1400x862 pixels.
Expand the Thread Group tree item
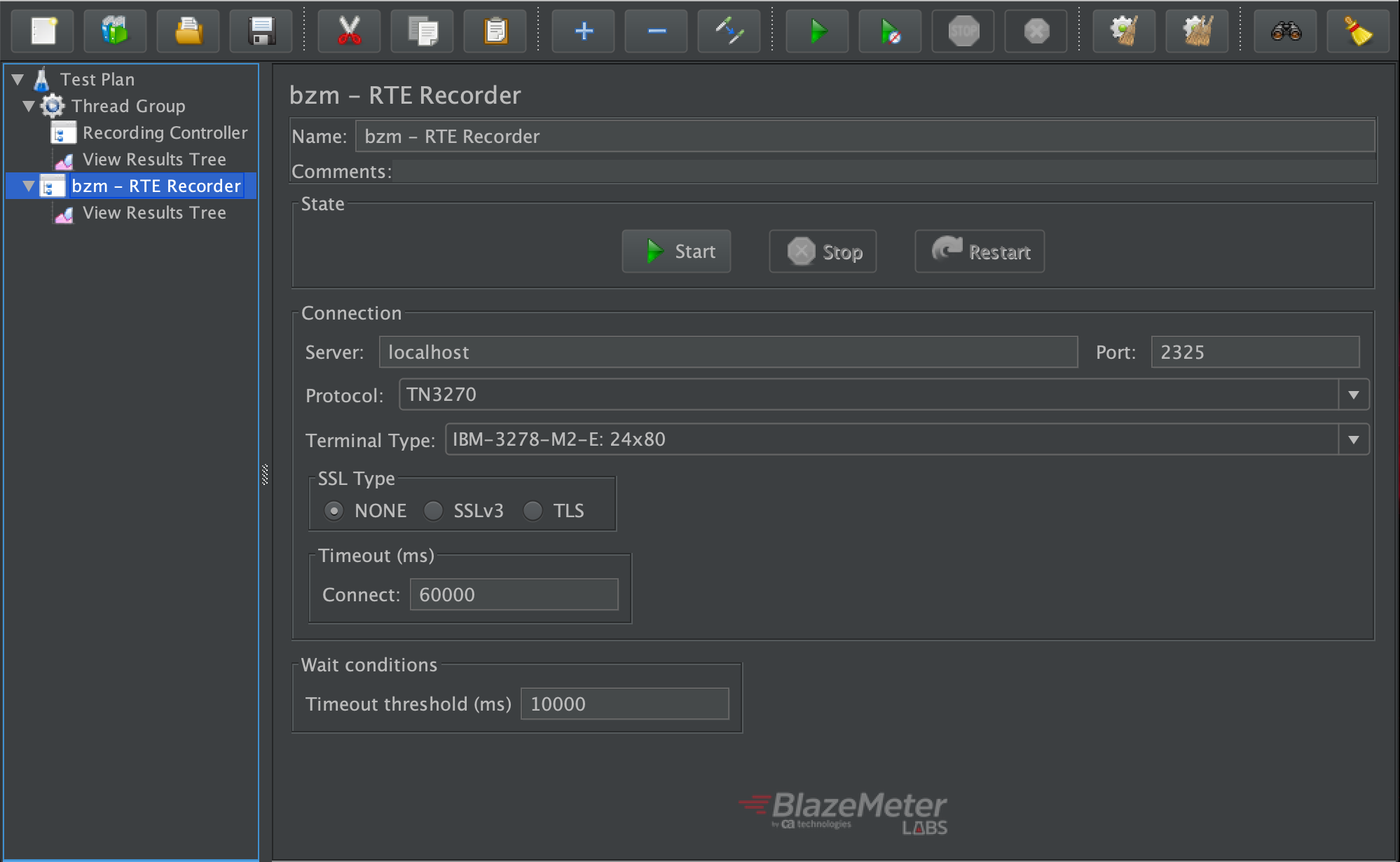(x=30, y=105)
